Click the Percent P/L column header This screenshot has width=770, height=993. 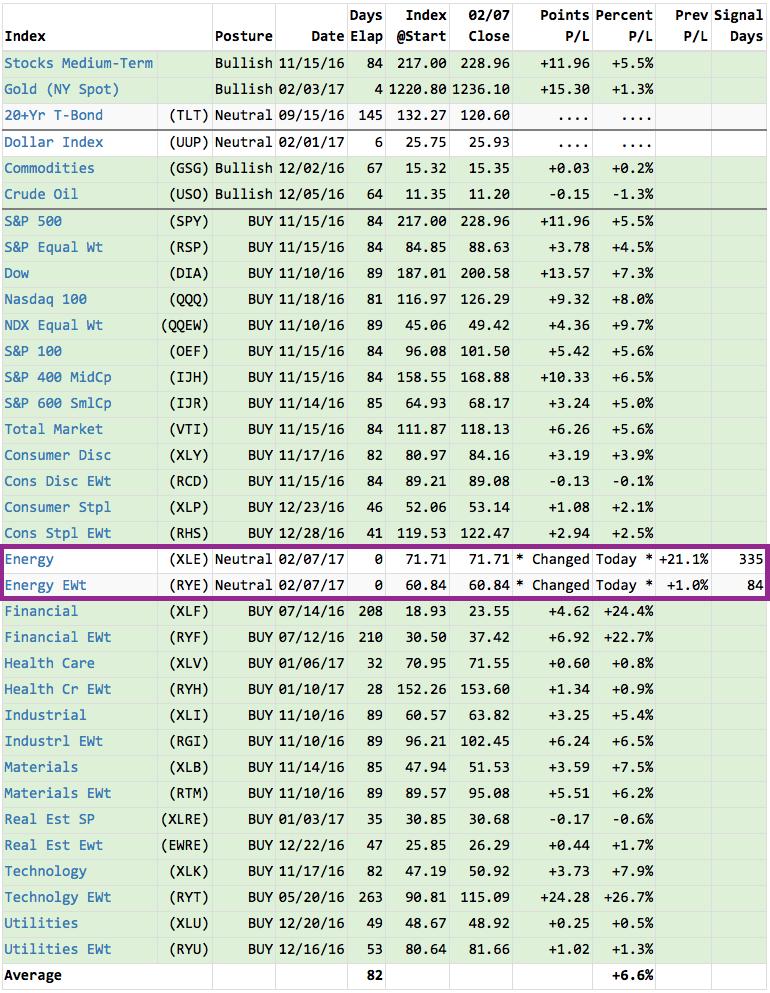click(x=624, y=25)
